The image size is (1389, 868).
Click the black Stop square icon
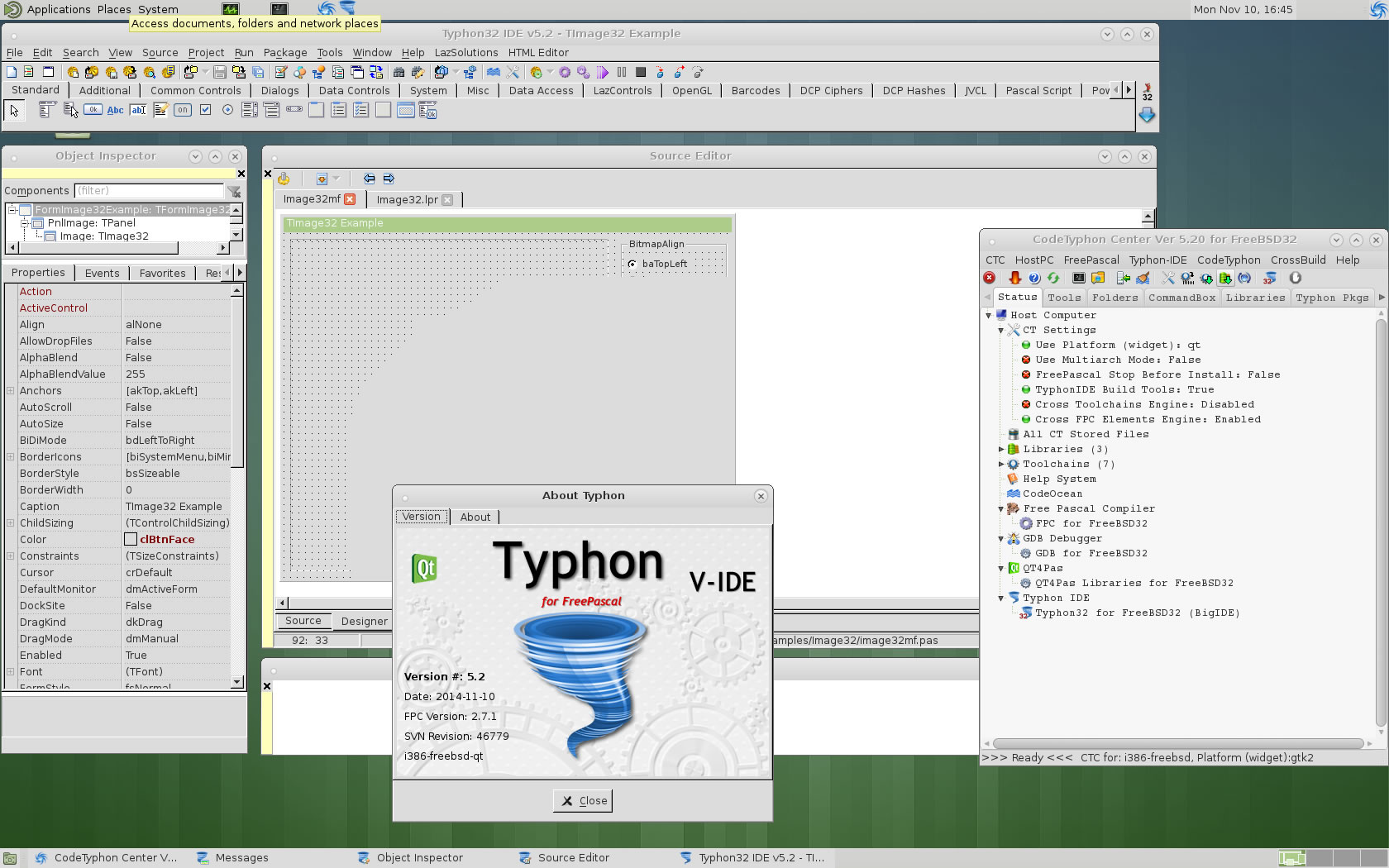[x=640, y=72]
